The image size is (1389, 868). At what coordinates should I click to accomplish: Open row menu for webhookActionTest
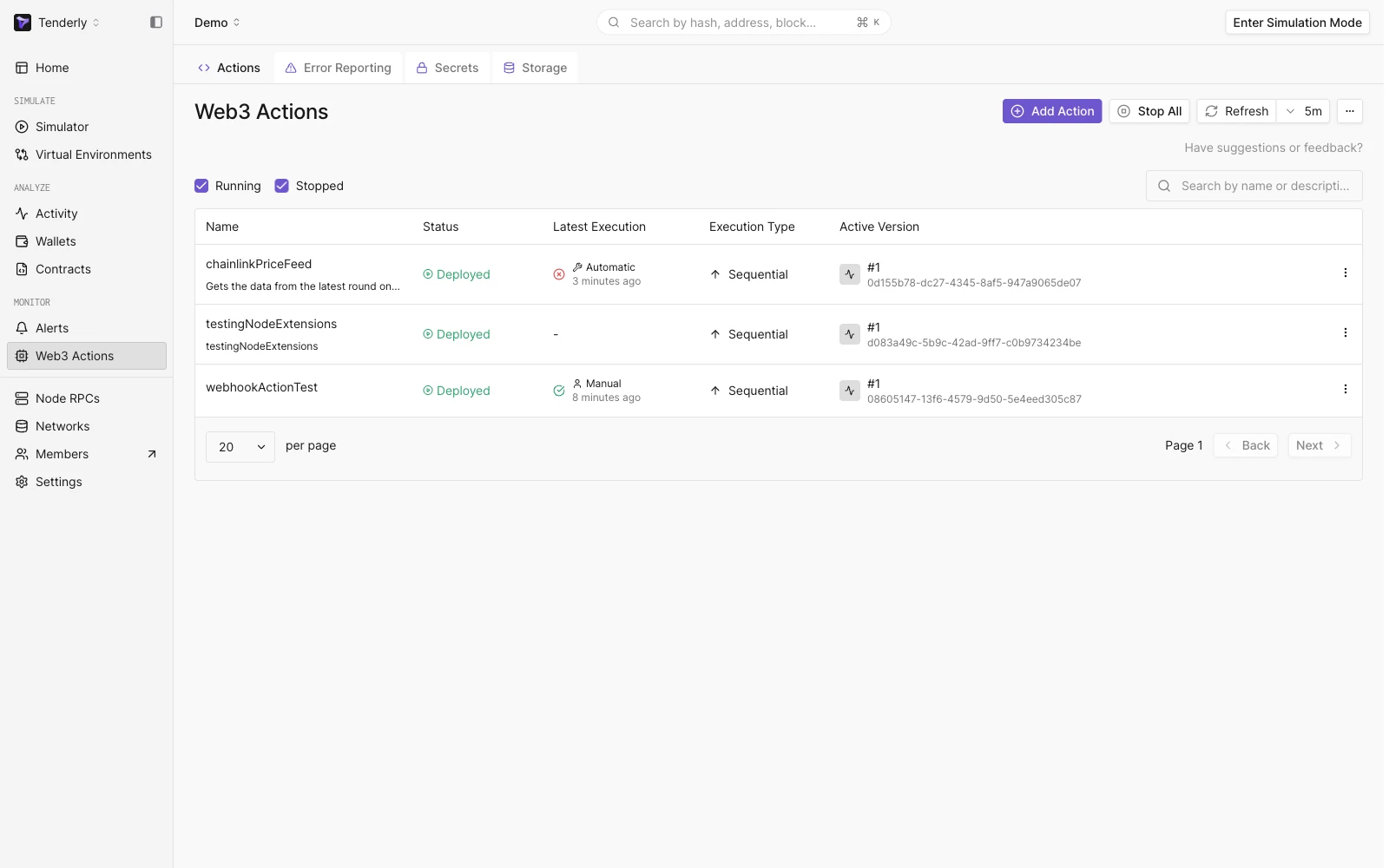point(1346,389)
